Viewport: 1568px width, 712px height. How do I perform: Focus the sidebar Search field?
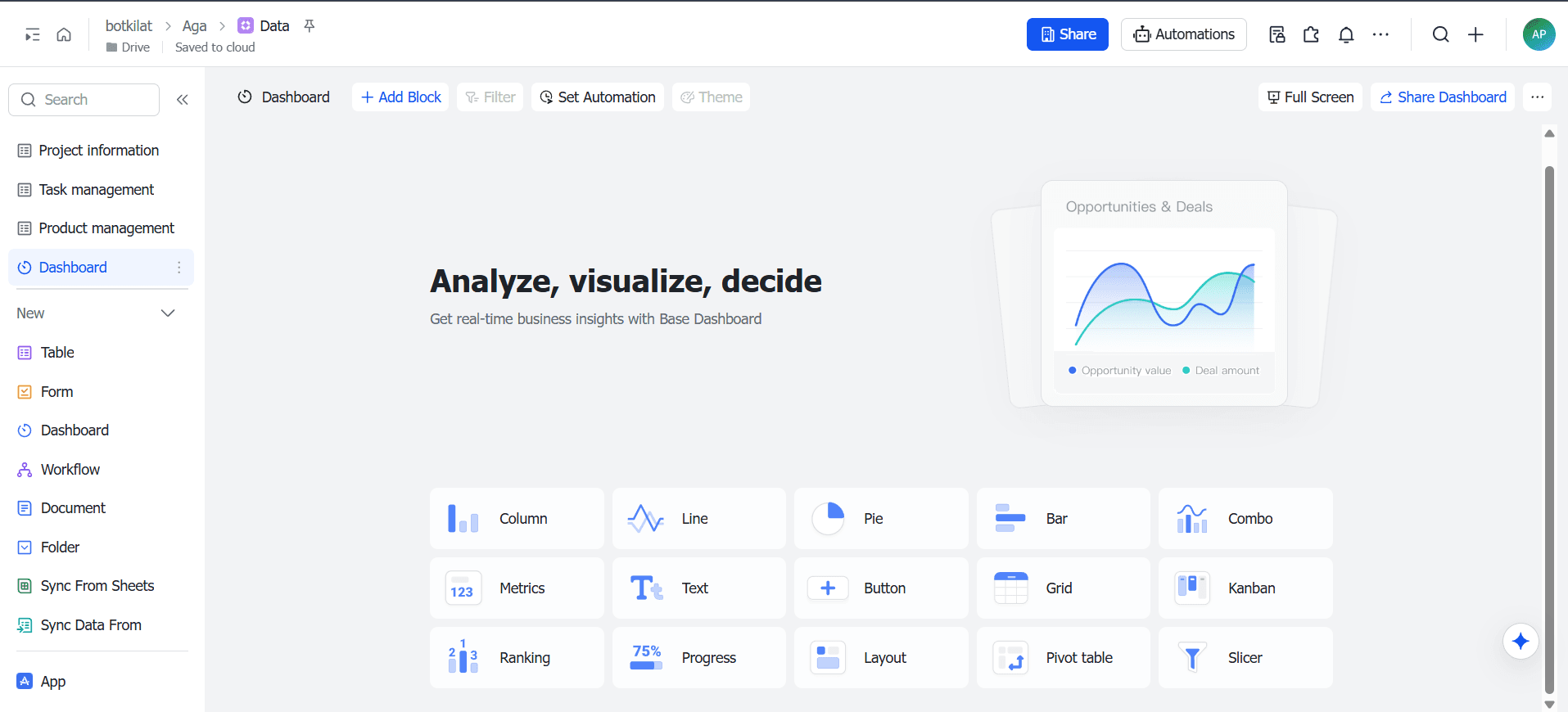click(84, 100)
